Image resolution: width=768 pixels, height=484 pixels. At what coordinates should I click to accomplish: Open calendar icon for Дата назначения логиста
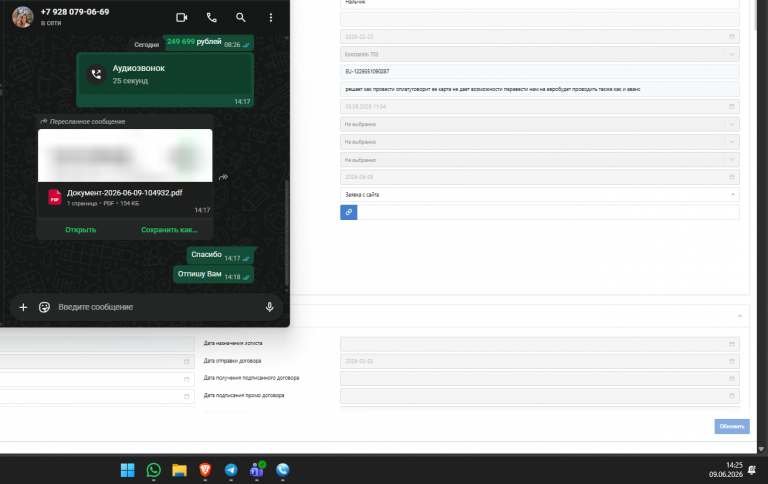click(731, 344)
